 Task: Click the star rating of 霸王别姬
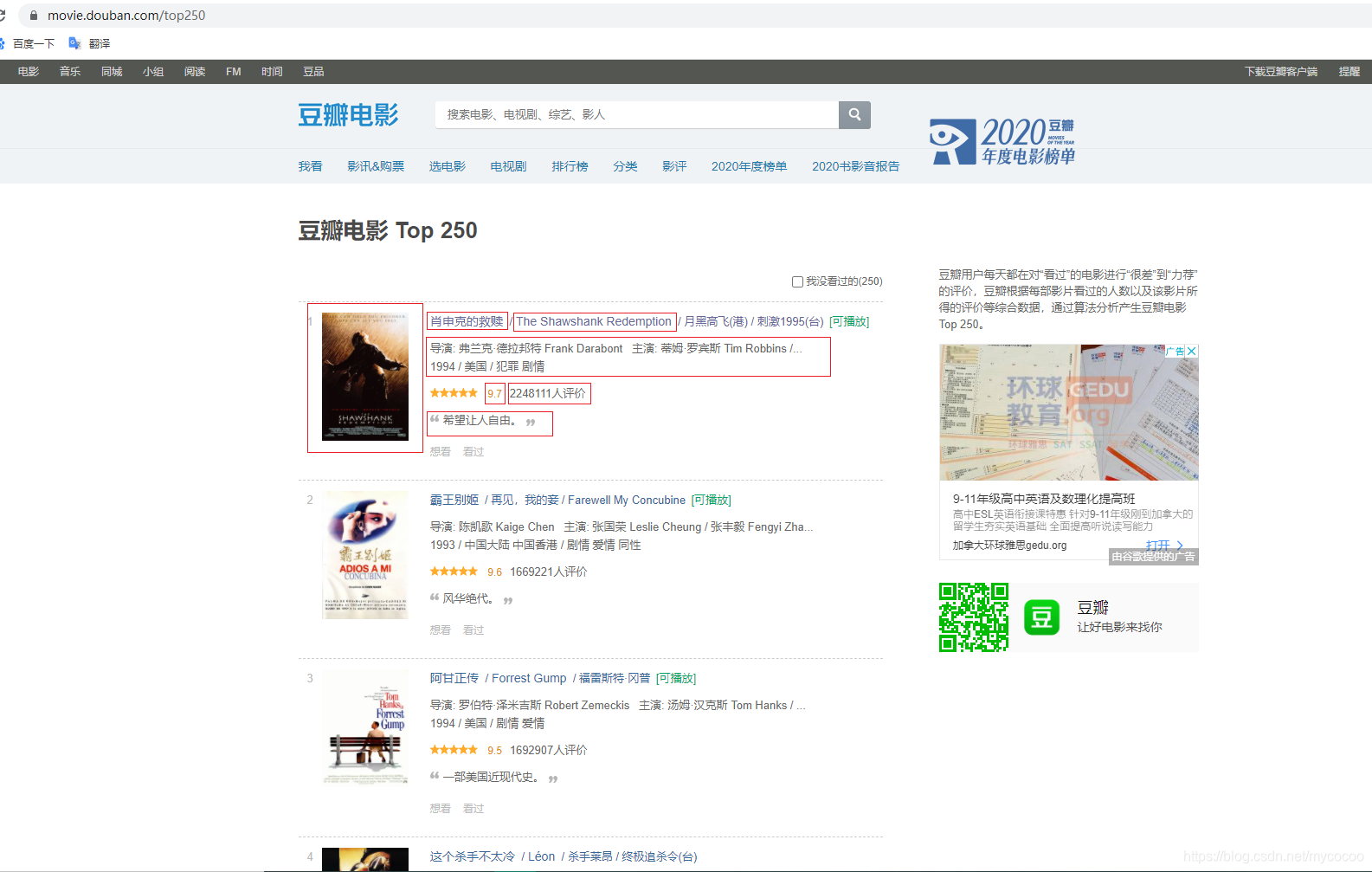tap(454, 572)
